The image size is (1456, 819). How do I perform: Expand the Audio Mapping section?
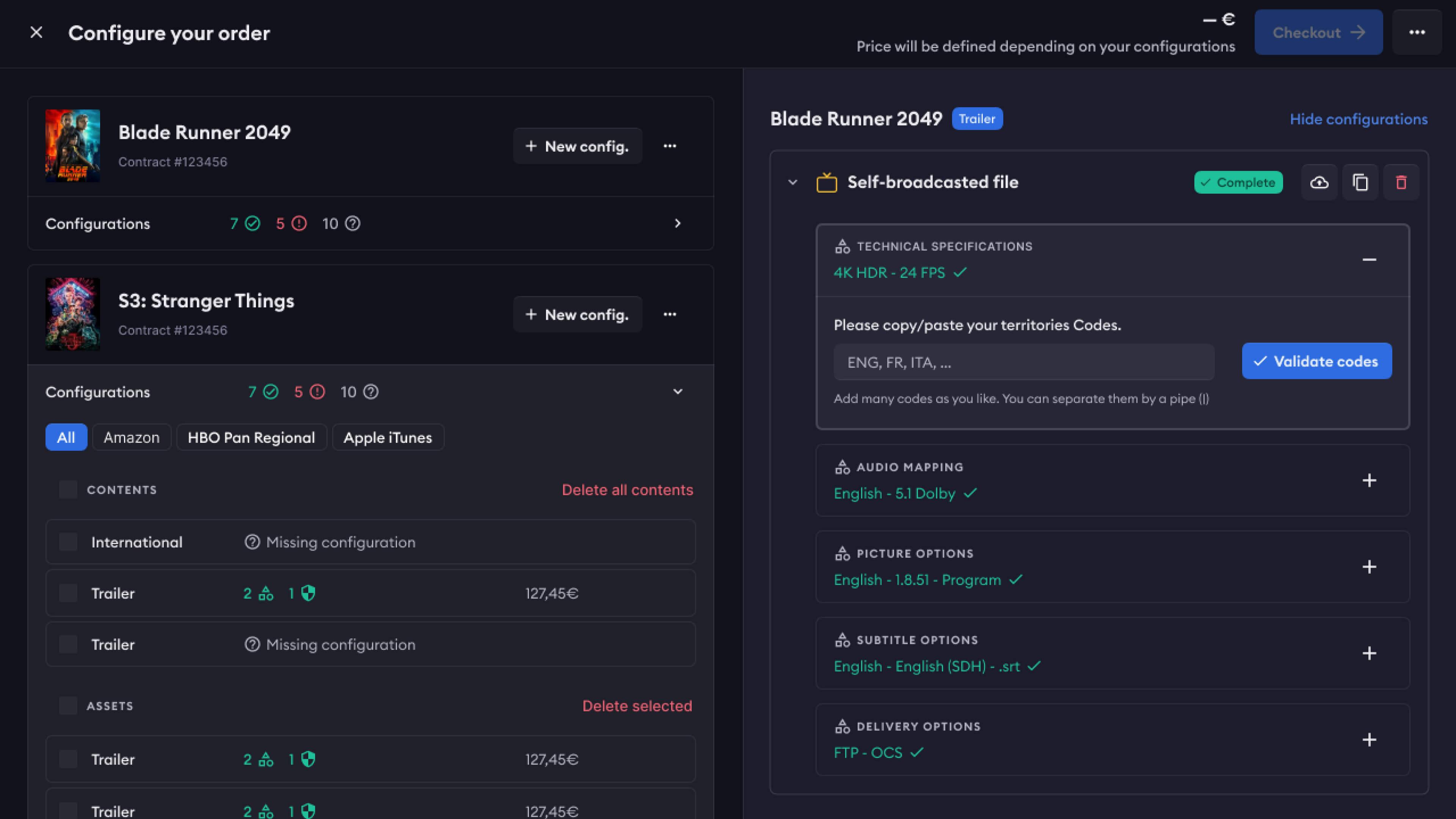[x=1369, y=480]
